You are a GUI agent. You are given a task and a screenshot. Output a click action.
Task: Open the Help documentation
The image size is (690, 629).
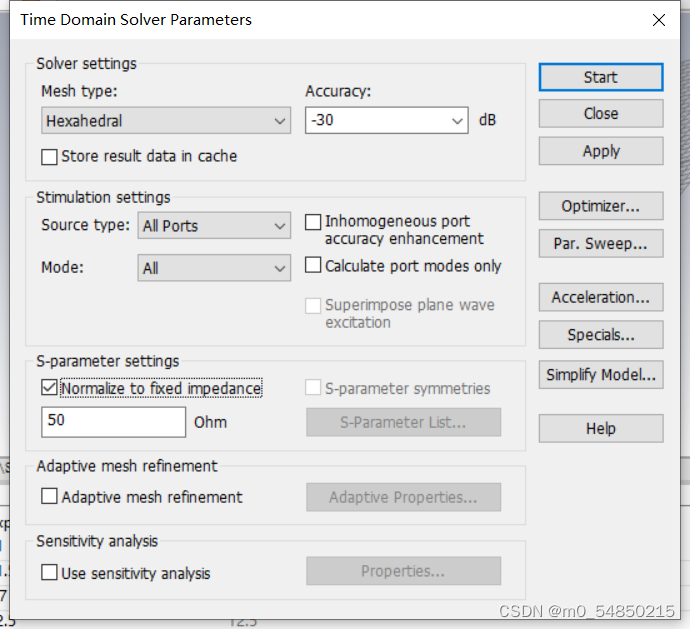(600, 428)
